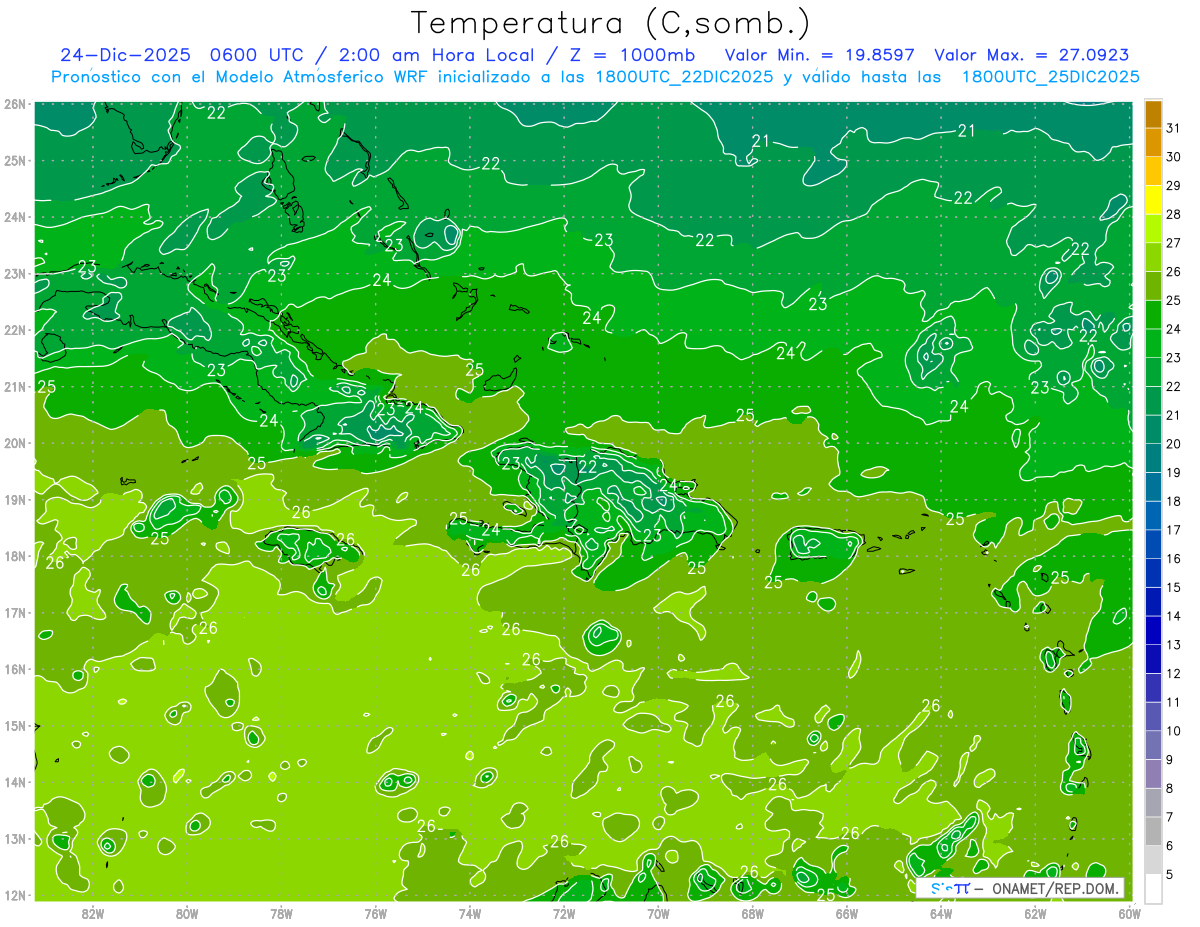Pick the gold swatch between 29 and 30

(1153, 171)
